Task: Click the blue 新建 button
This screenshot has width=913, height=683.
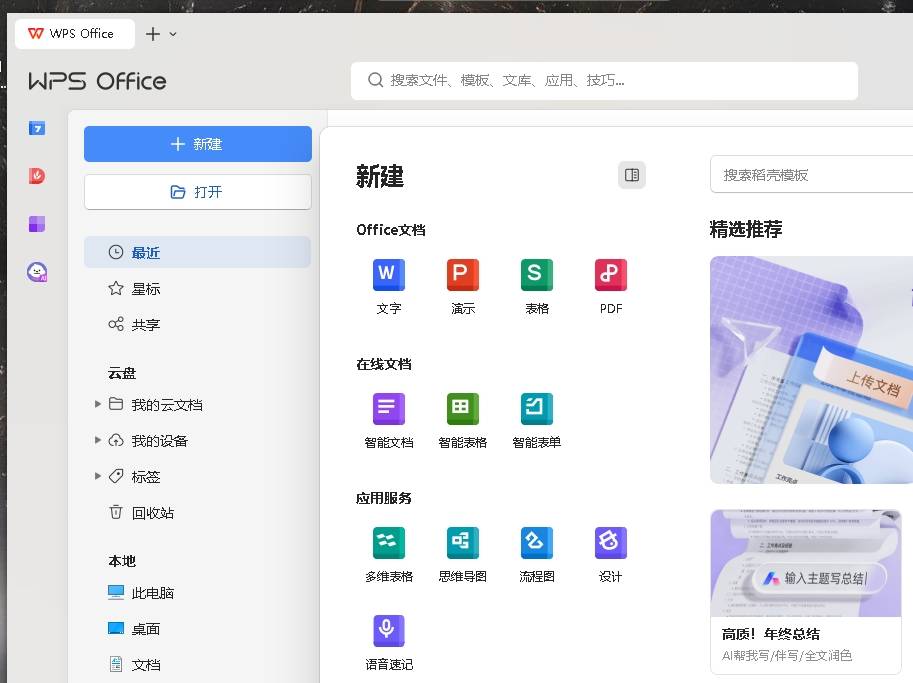Action: coord(197,144)
